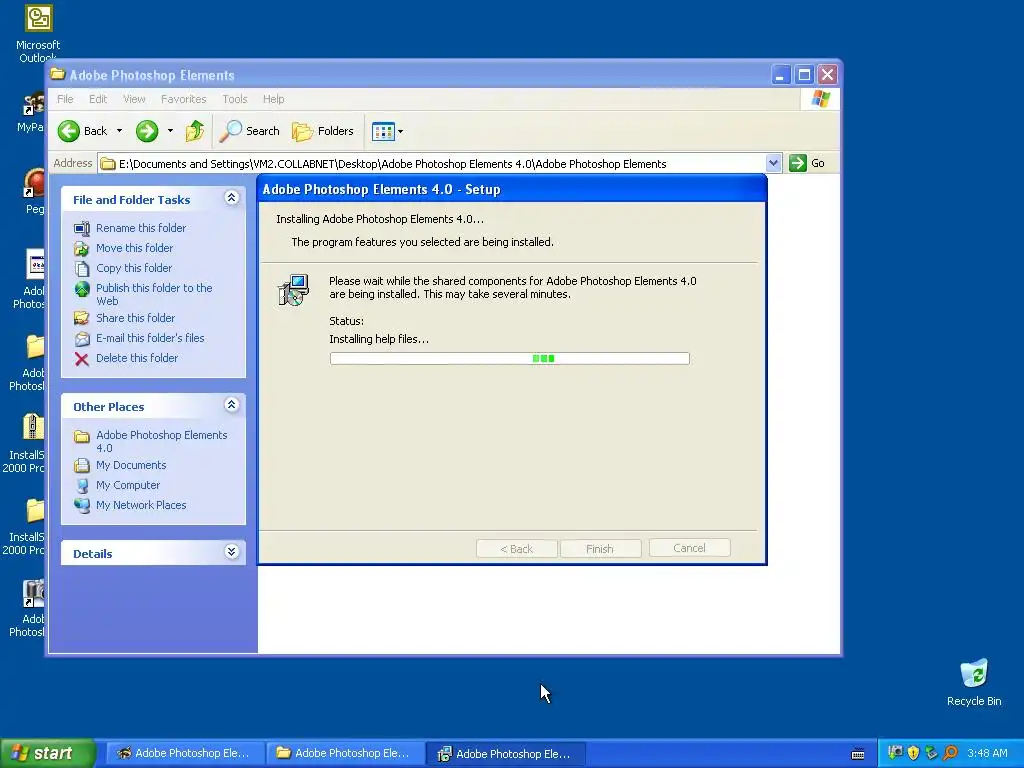Viewport: 1024px width, 768px height.
Task: Open Back history dropdown arrow
Action: [120, 131]
